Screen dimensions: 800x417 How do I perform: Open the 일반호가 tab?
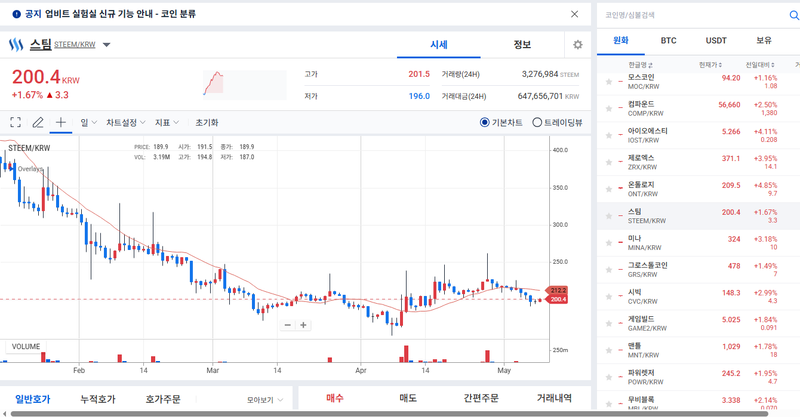33,399
